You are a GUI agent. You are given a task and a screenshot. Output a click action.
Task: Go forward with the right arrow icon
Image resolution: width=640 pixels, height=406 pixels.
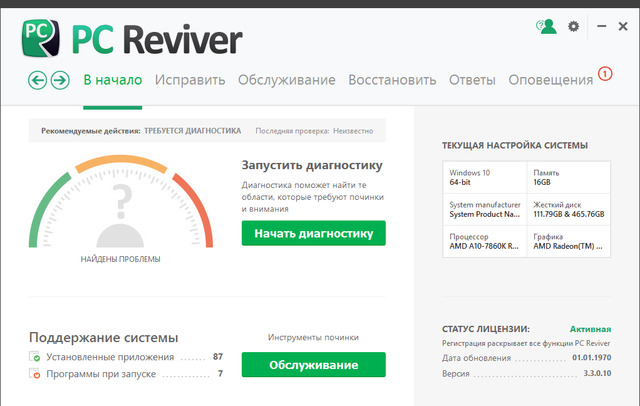[60, 80]
